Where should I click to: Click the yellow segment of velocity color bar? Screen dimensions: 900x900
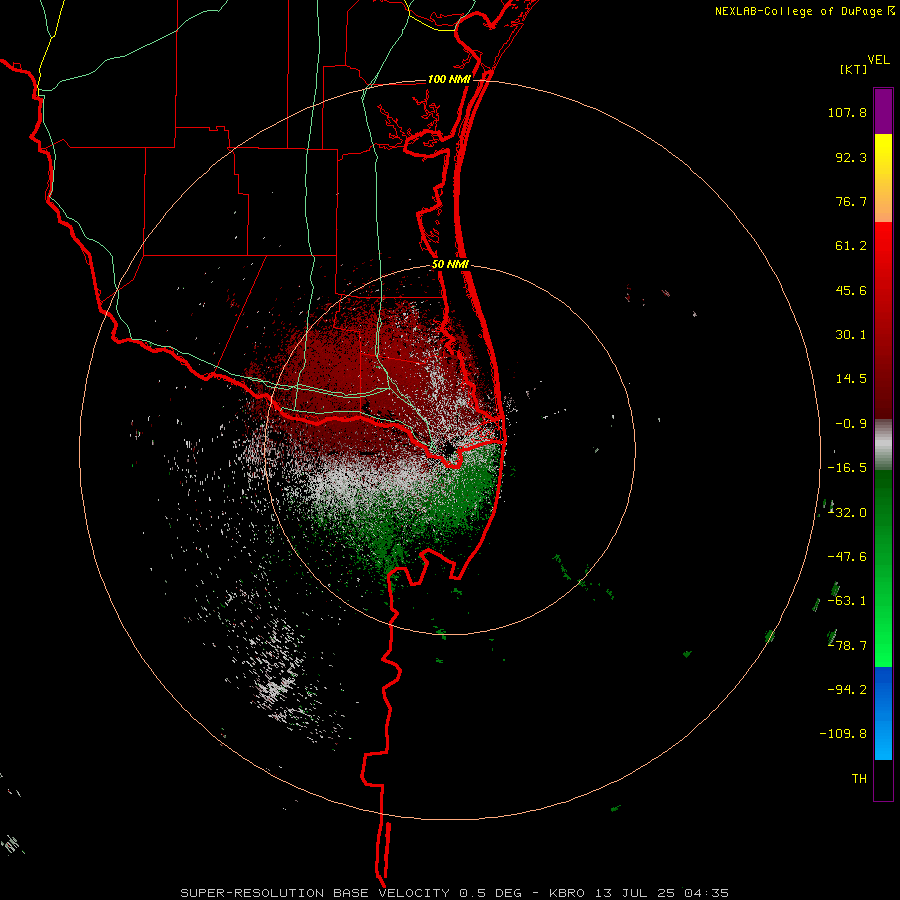(x=883, y=178)
